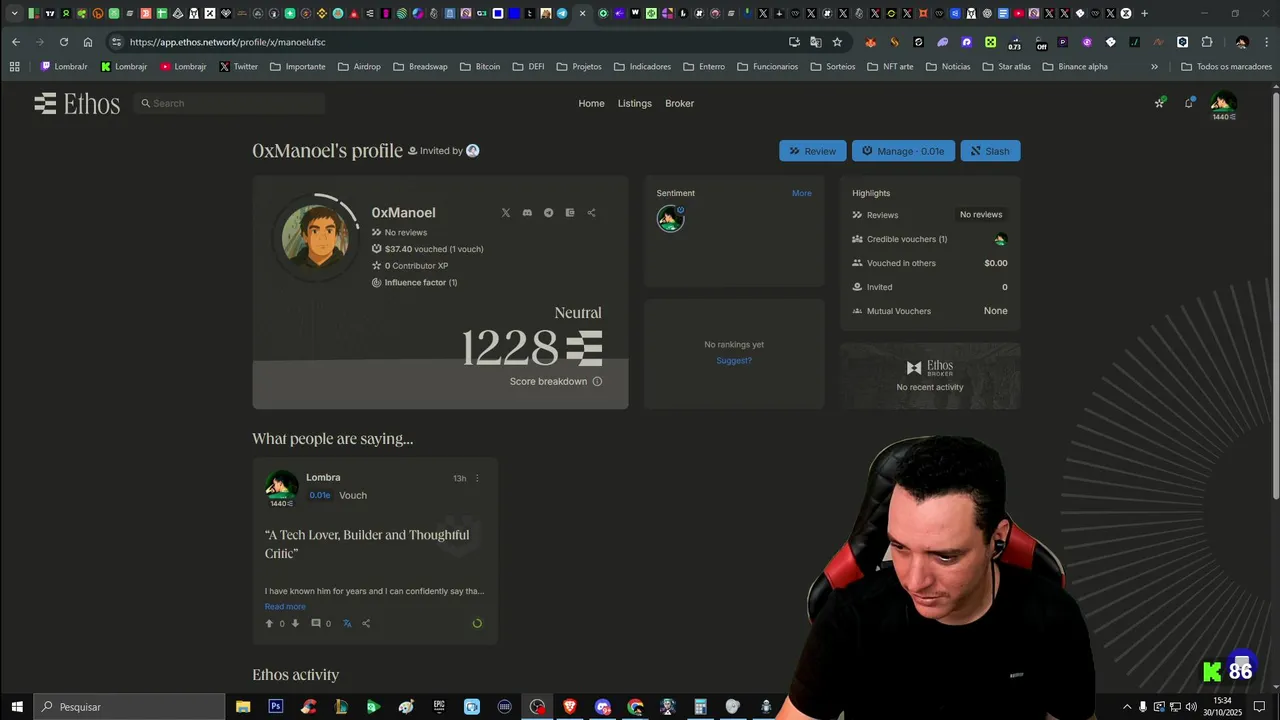This screenshot has height=720, width=1280.
Task: Show more bookmarks with the double chevron
Action: click(x=1154, y=67)
